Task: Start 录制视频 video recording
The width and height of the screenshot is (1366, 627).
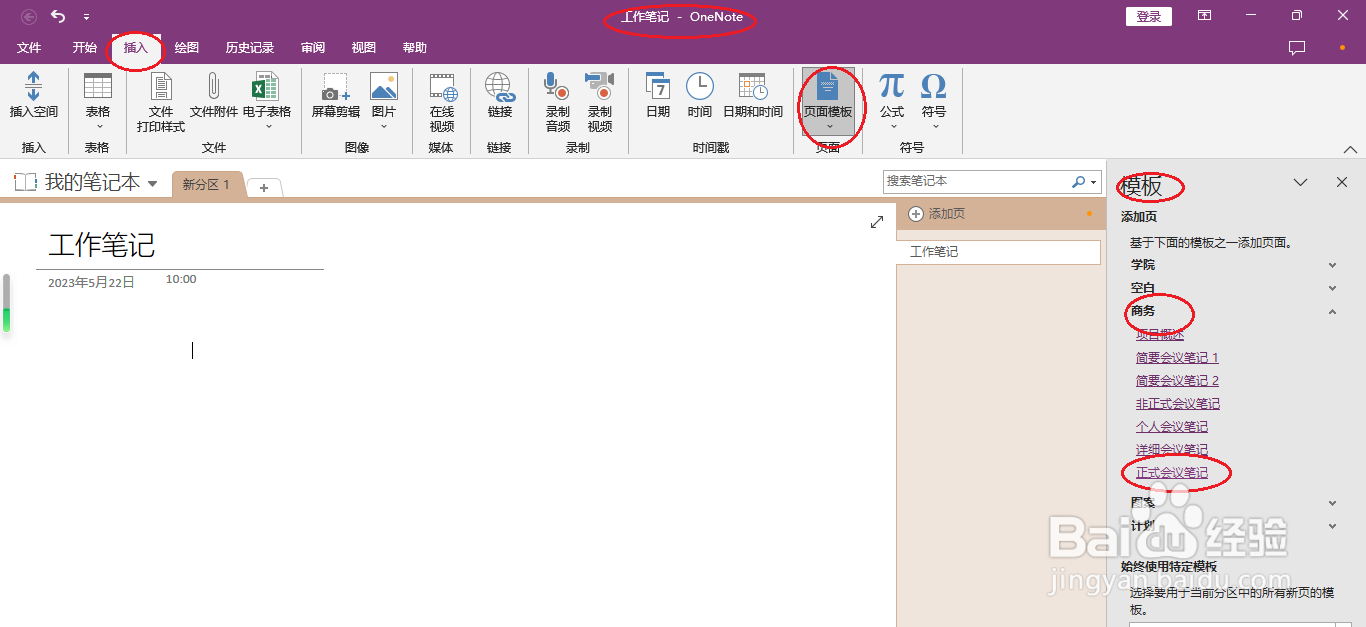Action: point(600,102)
